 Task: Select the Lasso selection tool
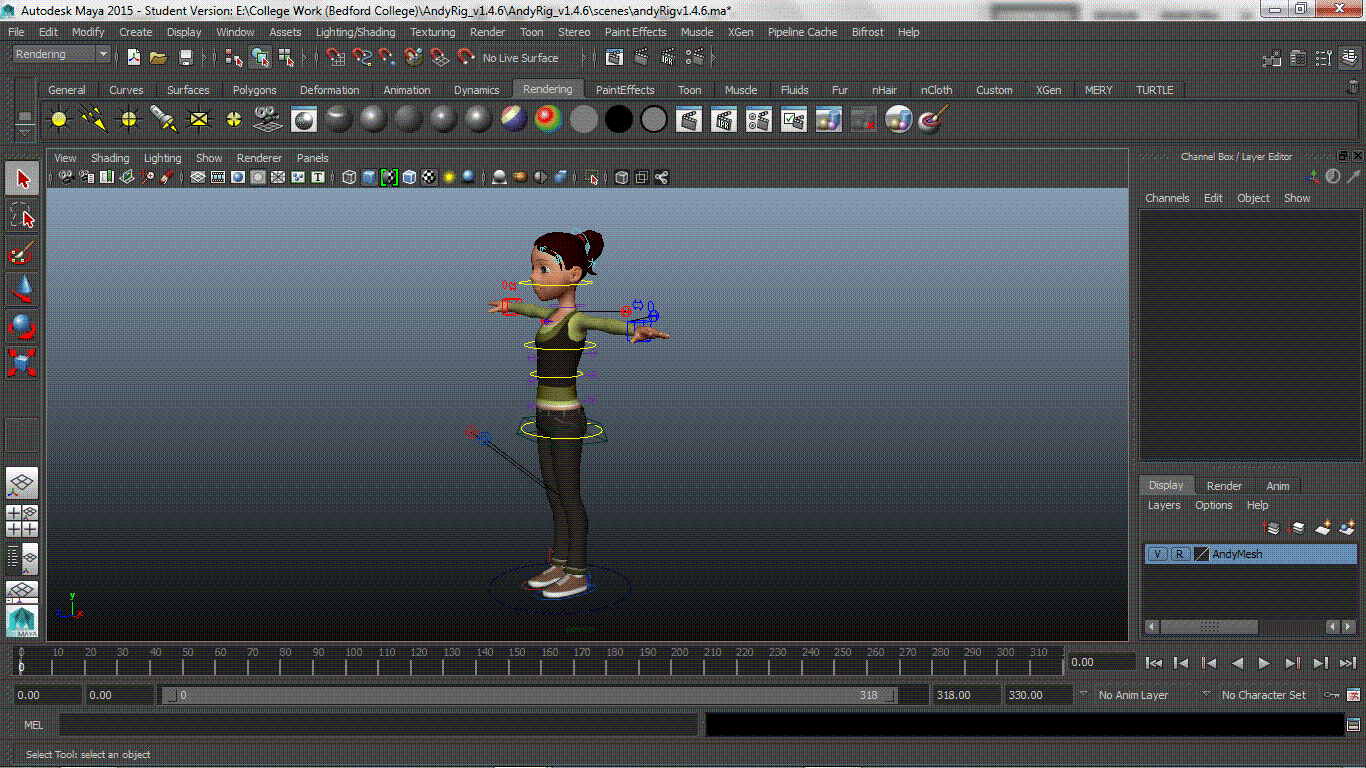point(22,215)
